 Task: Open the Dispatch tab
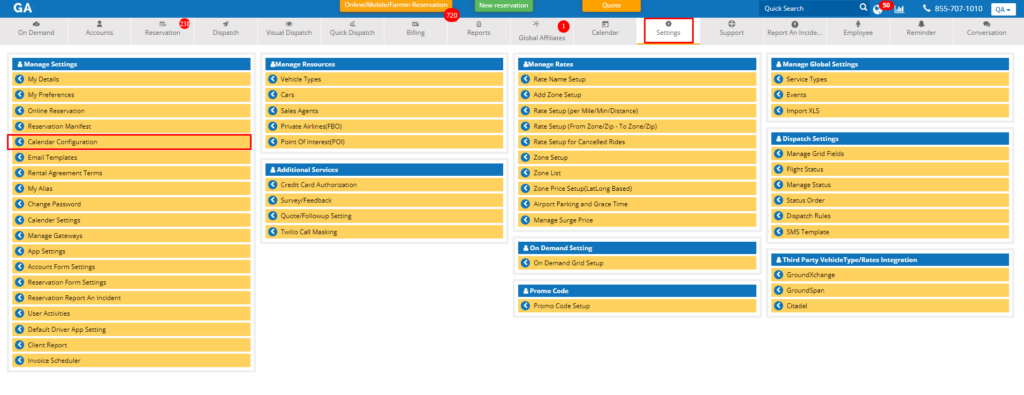226,31
